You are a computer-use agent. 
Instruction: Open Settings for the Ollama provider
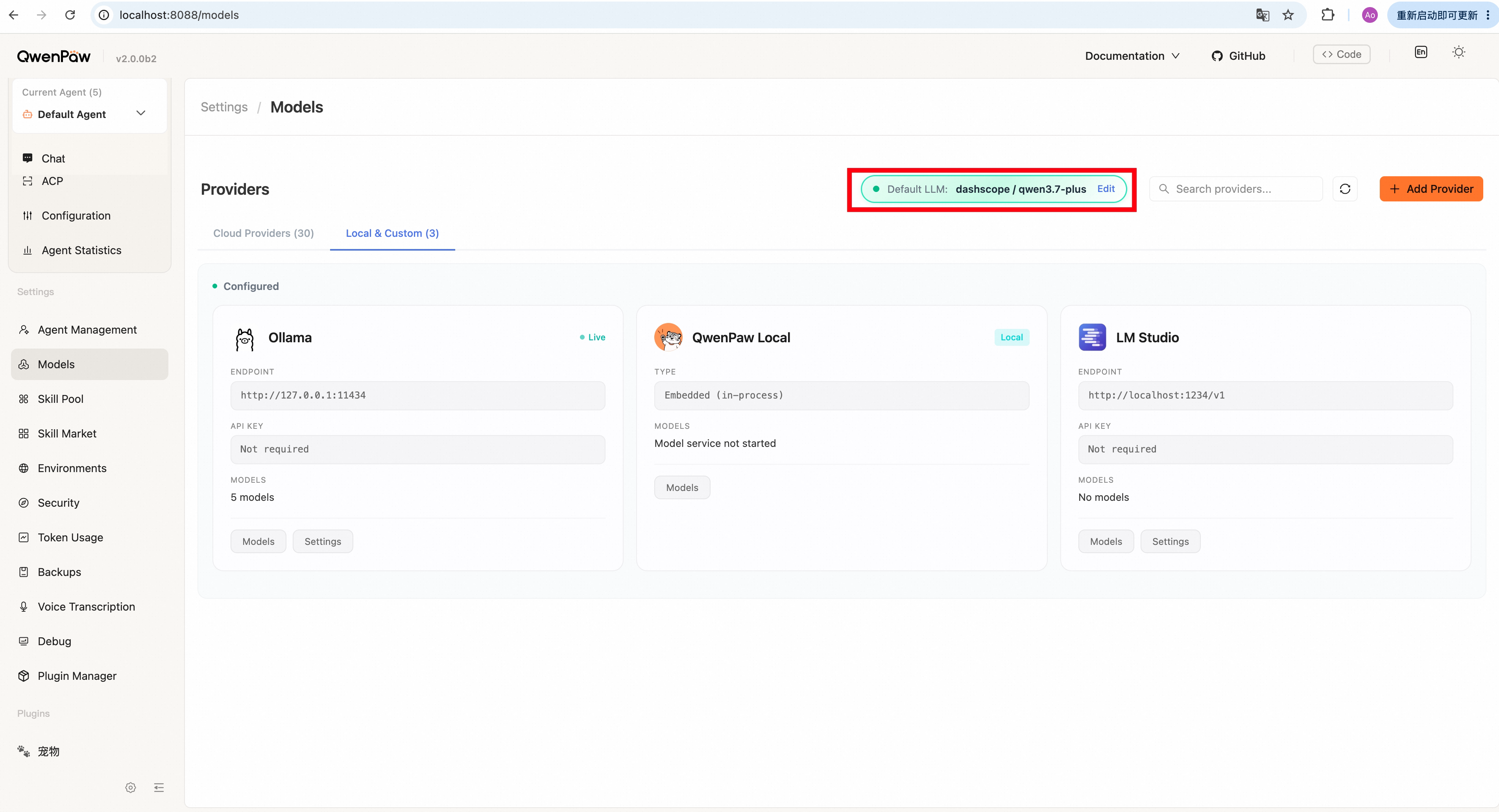pos(323,541)
